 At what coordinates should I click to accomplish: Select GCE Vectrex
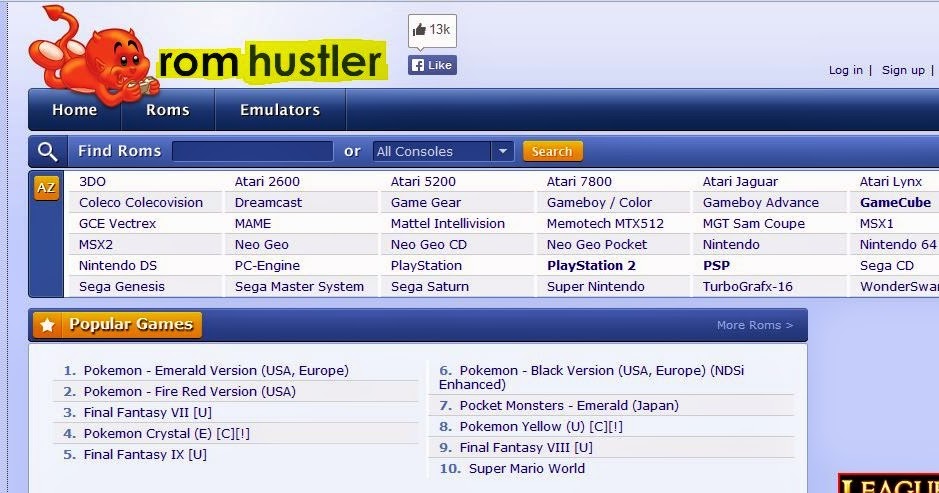[x=117, y=223]
